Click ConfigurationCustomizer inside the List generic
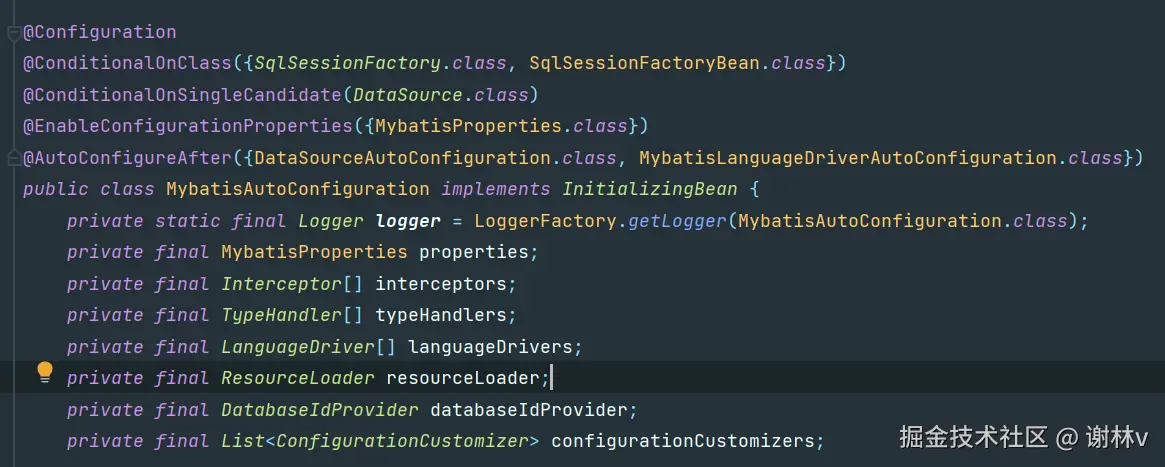 [x=402, y=441]
